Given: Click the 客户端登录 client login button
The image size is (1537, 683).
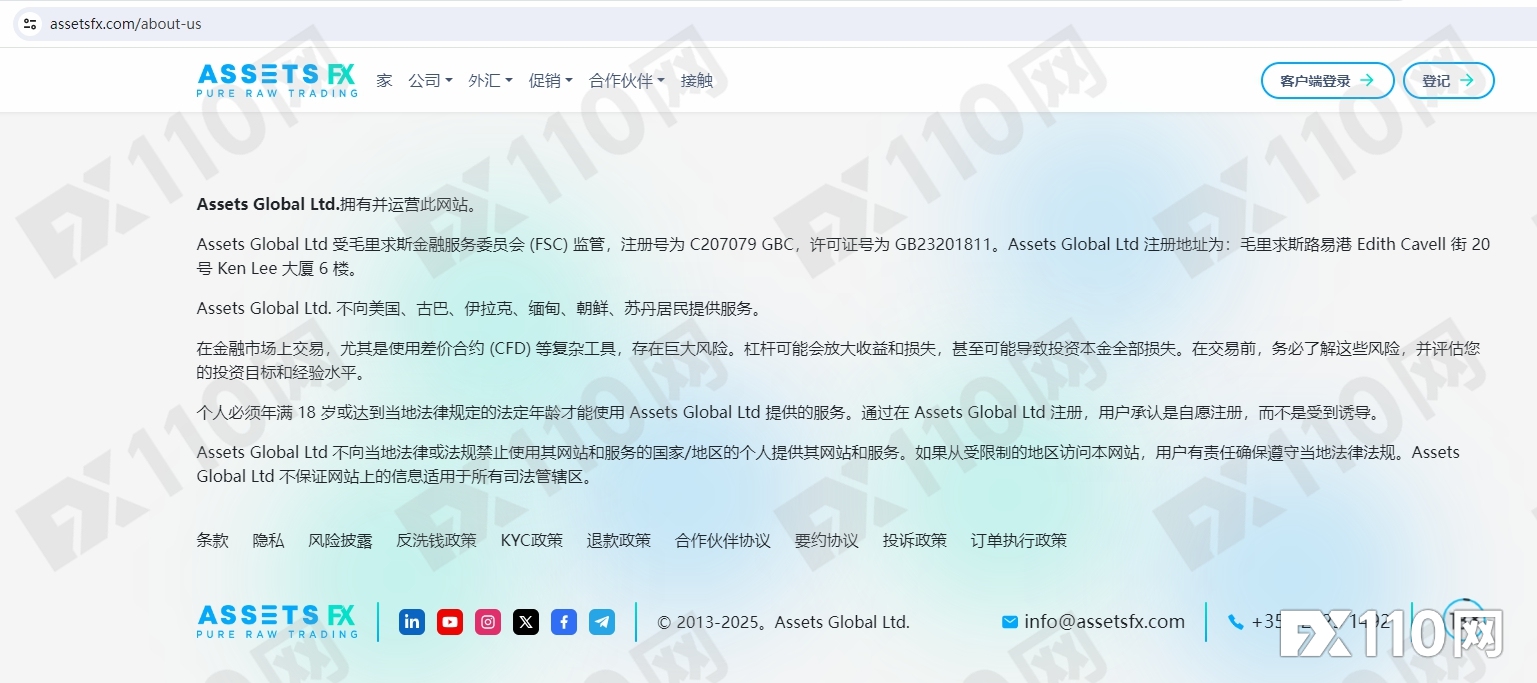Looking at the screenshot, I should pos(1327,81).
